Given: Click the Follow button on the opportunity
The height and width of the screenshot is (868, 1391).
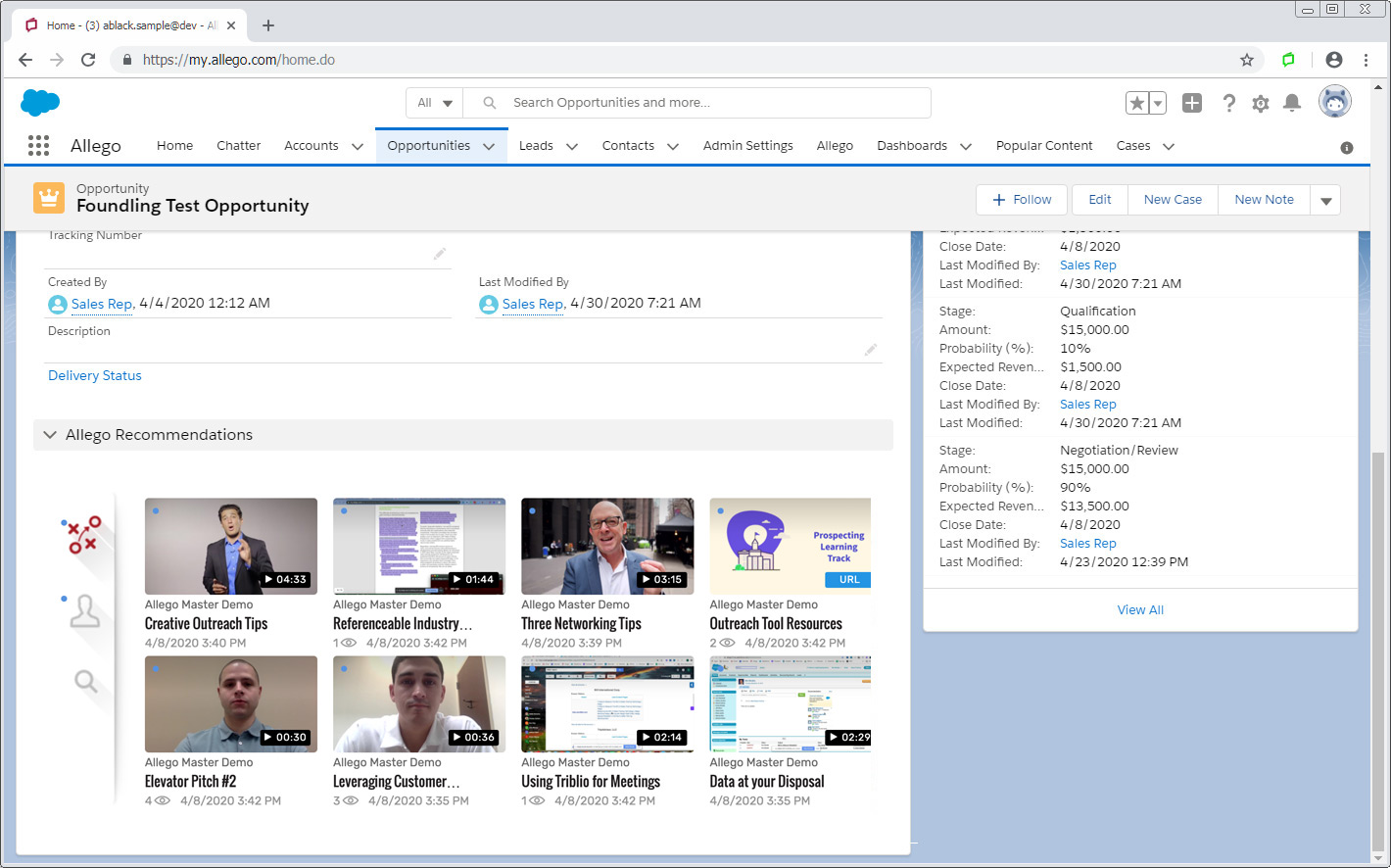Looking at the screenshot, I should (x=1021, y=199).
